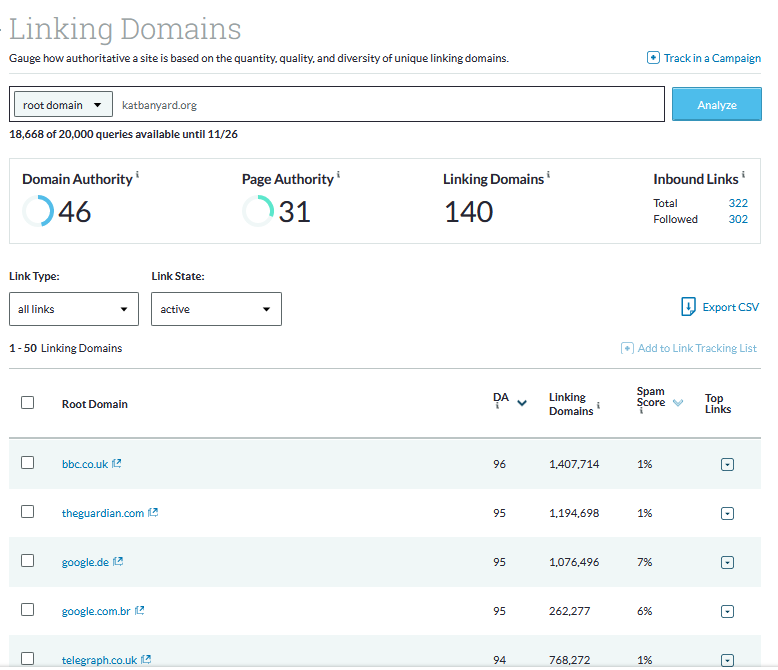Click the Add to Link Tracking List plus icon
This screenshot has width=778, height=670.
click(627, 348)
